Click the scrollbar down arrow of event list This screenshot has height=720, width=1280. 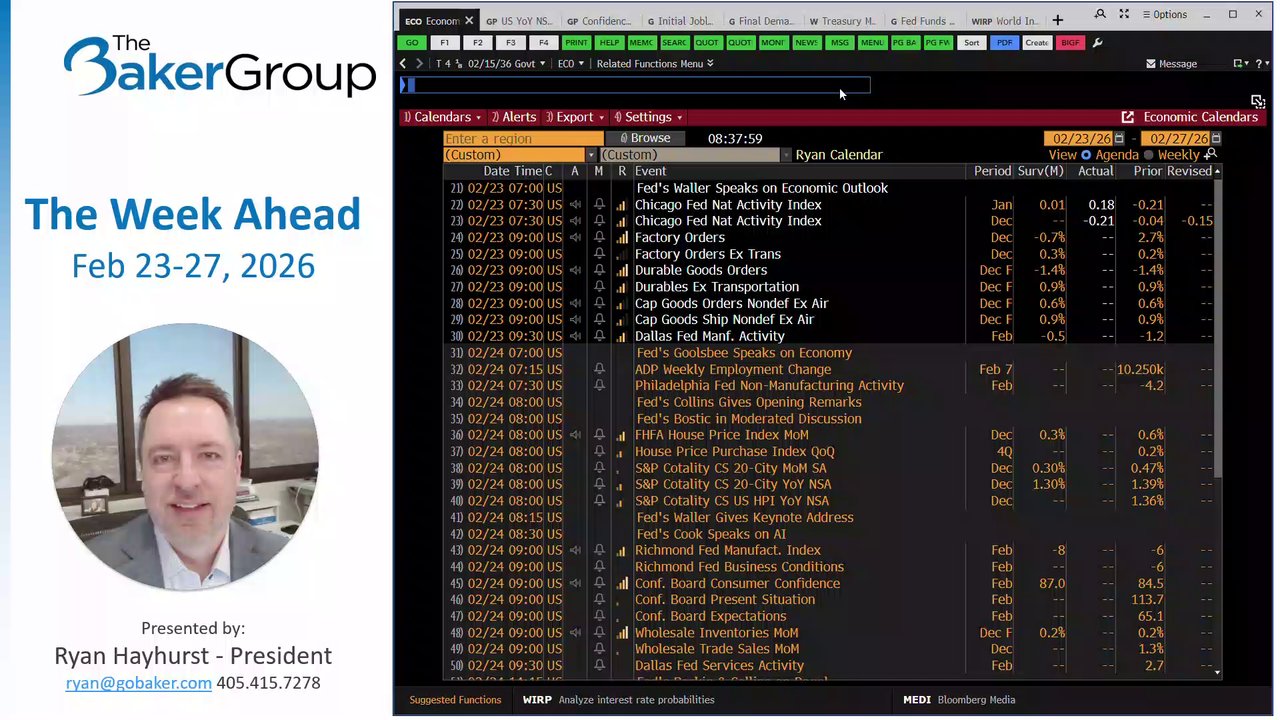pos(1217,673)
